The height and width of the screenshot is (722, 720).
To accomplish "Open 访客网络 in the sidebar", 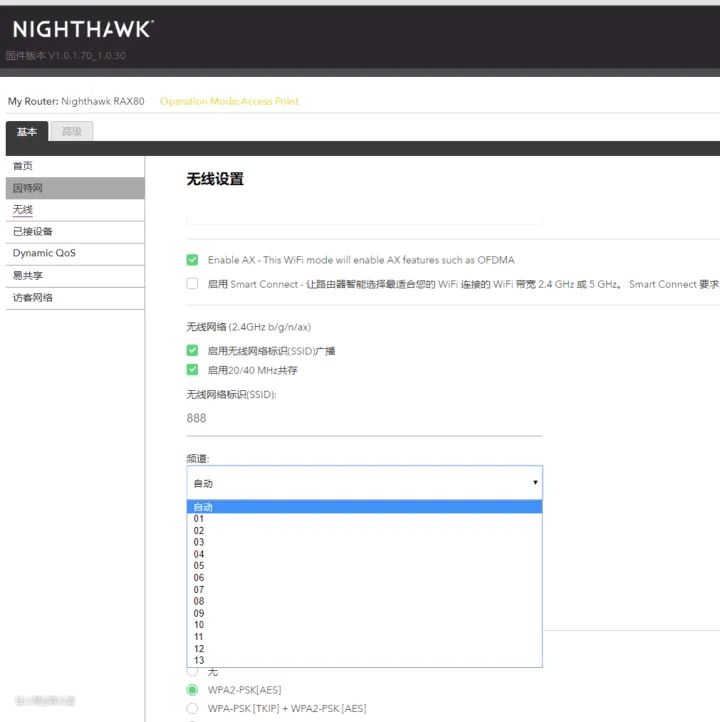I will point(75,298).
